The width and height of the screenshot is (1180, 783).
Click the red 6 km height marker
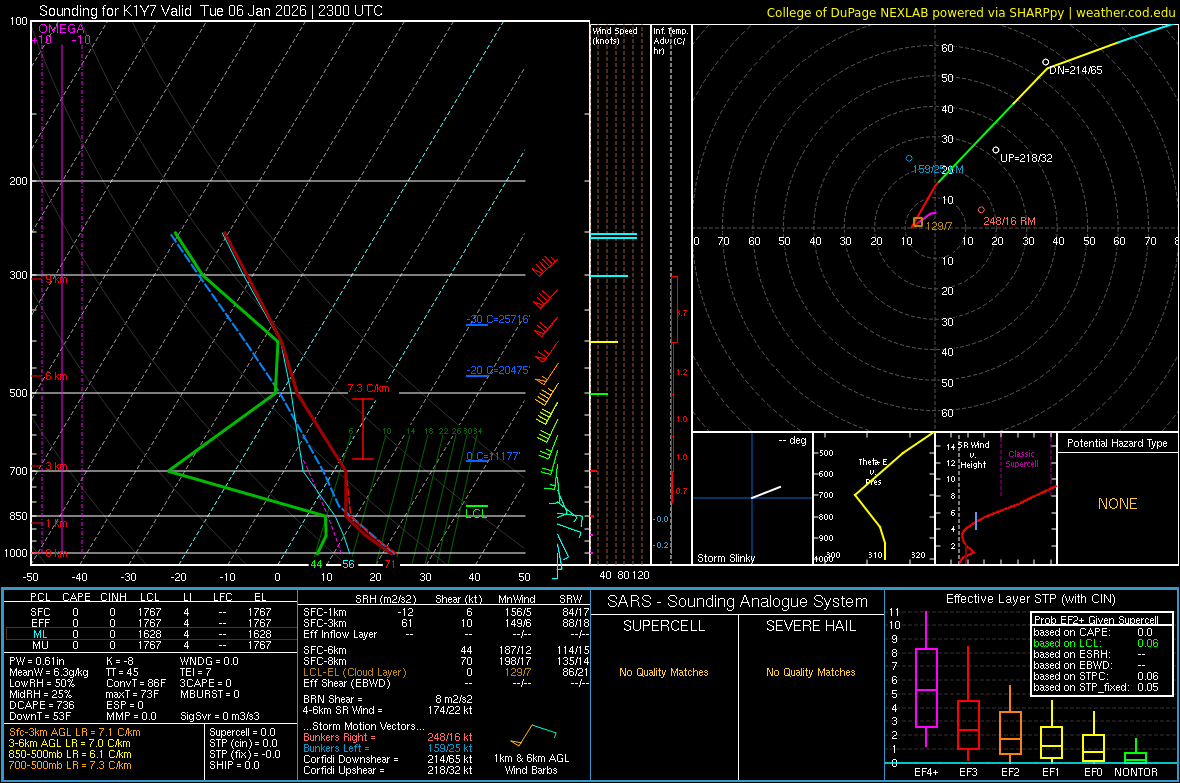56,376
